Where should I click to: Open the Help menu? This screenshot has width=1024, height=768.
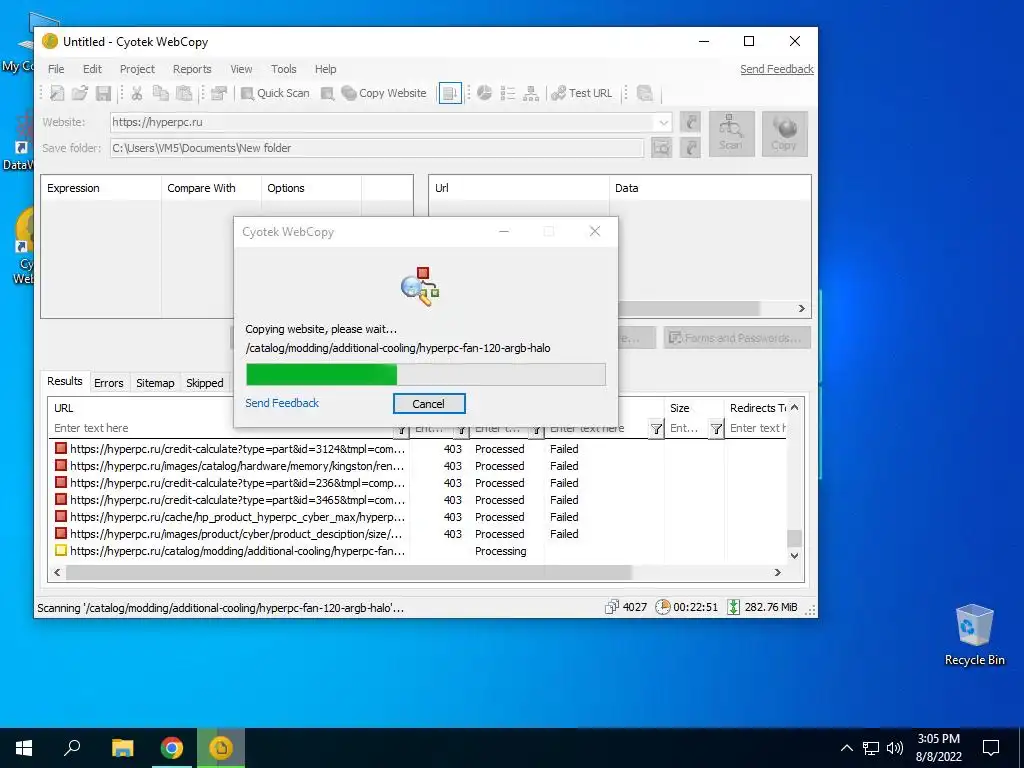[x=325, y=69]
